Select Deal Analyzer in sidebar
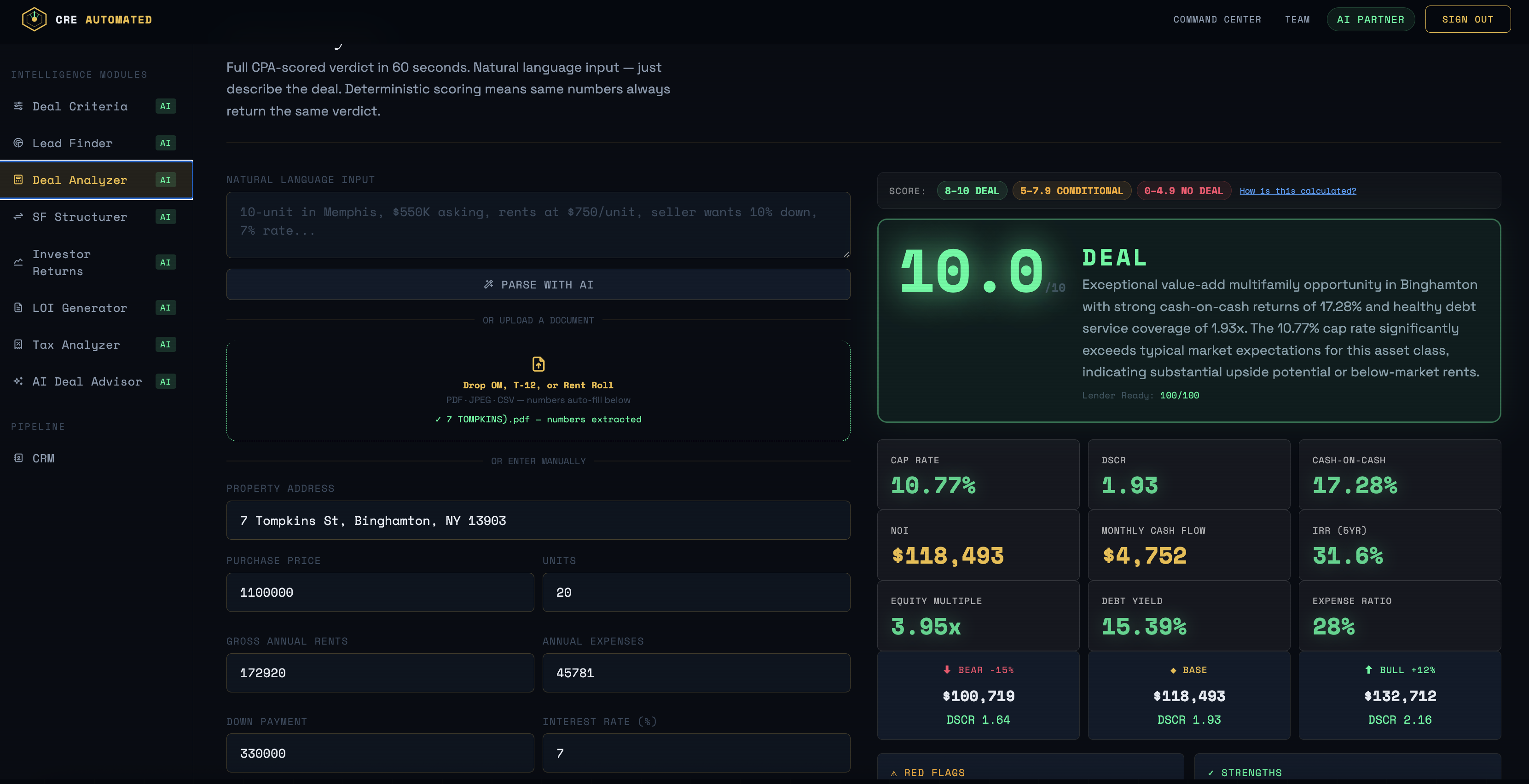The width and height of the screenshot is (1529, 784). [96, 180]
